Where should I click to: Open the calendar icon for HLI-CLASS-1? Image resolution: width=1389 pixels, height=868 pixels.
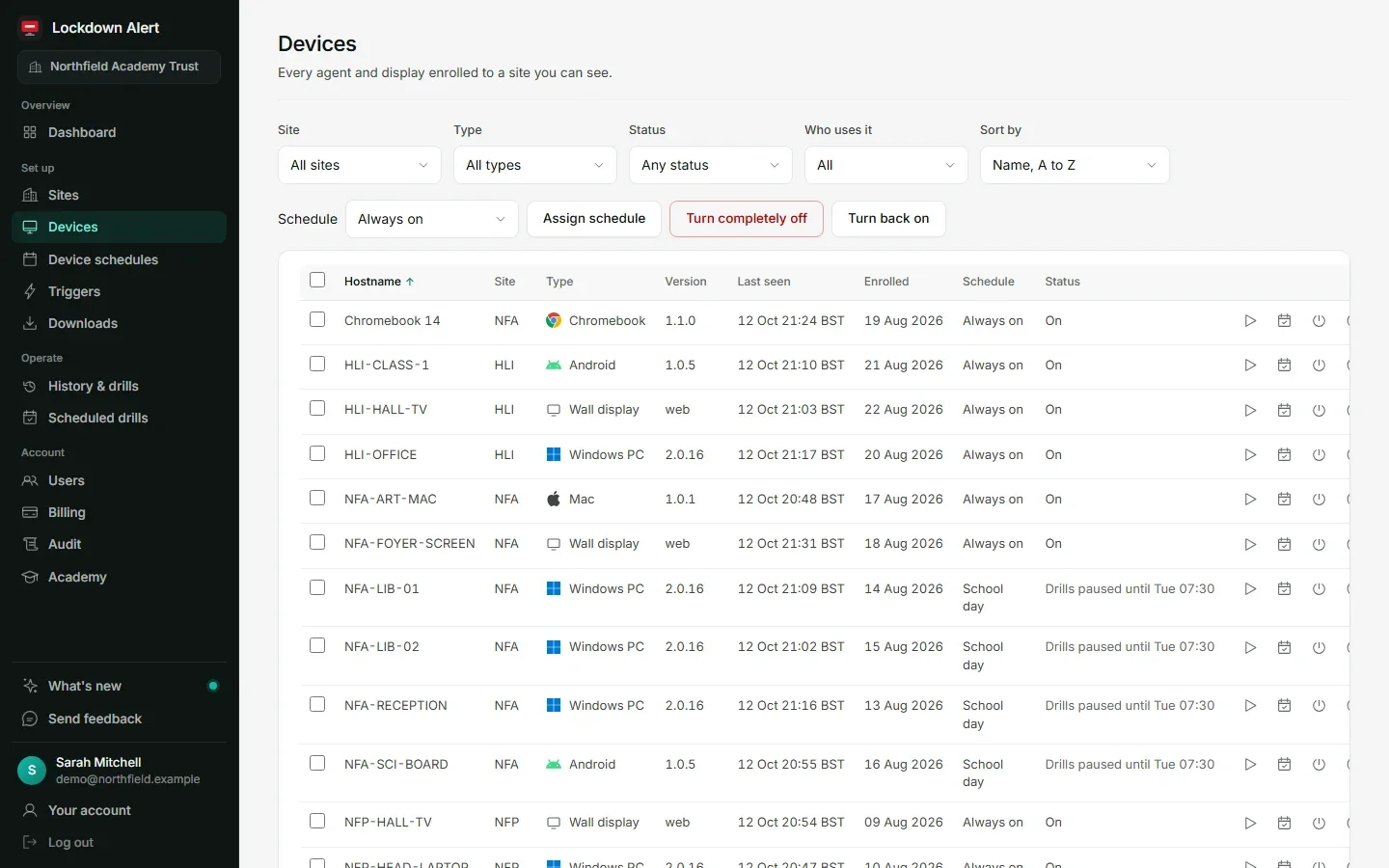pyautogui.click(x=1284, y=366)
